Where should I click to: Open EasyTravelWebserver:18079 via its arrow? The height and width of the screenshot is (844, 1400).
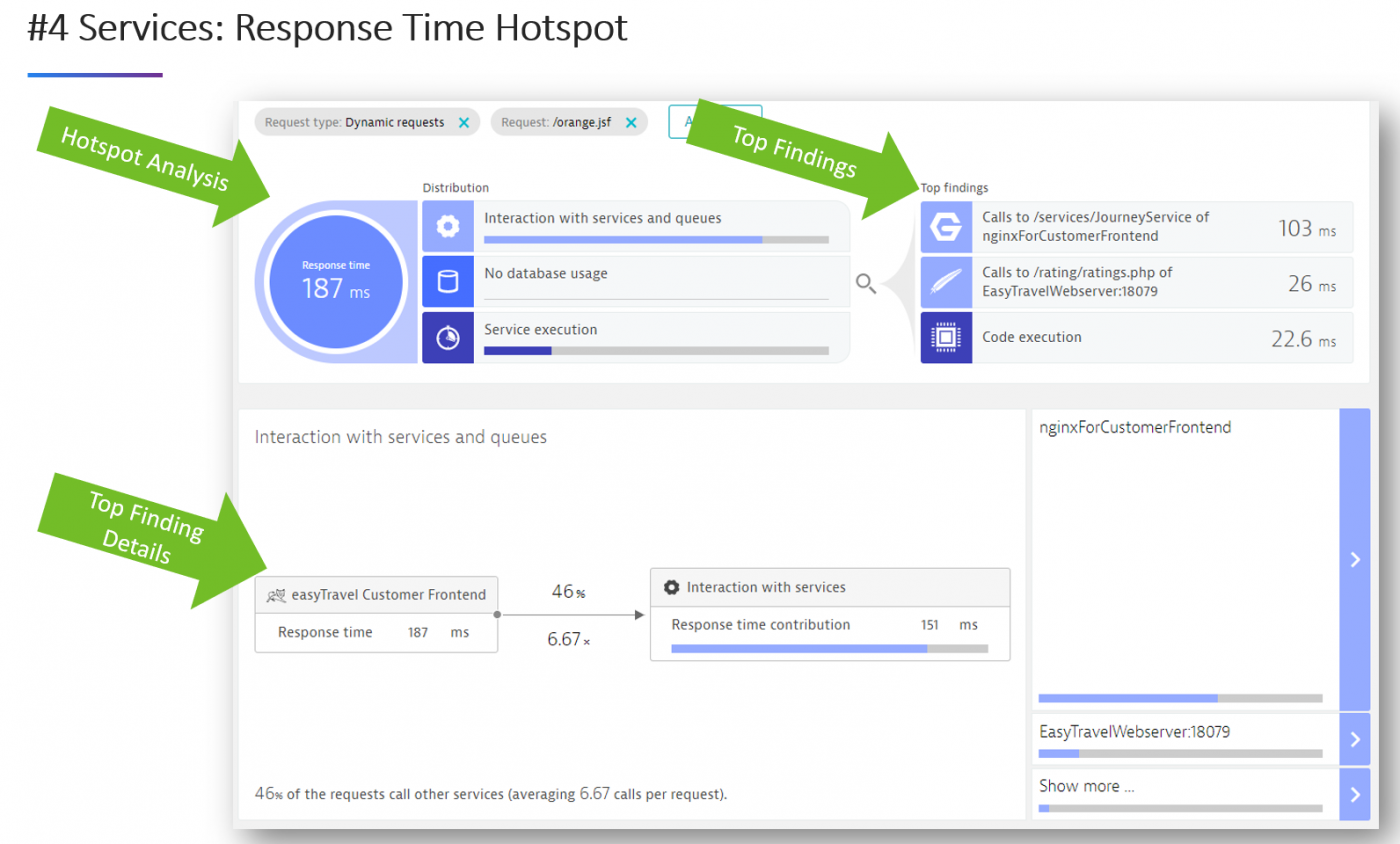(x=1355, y=738)
